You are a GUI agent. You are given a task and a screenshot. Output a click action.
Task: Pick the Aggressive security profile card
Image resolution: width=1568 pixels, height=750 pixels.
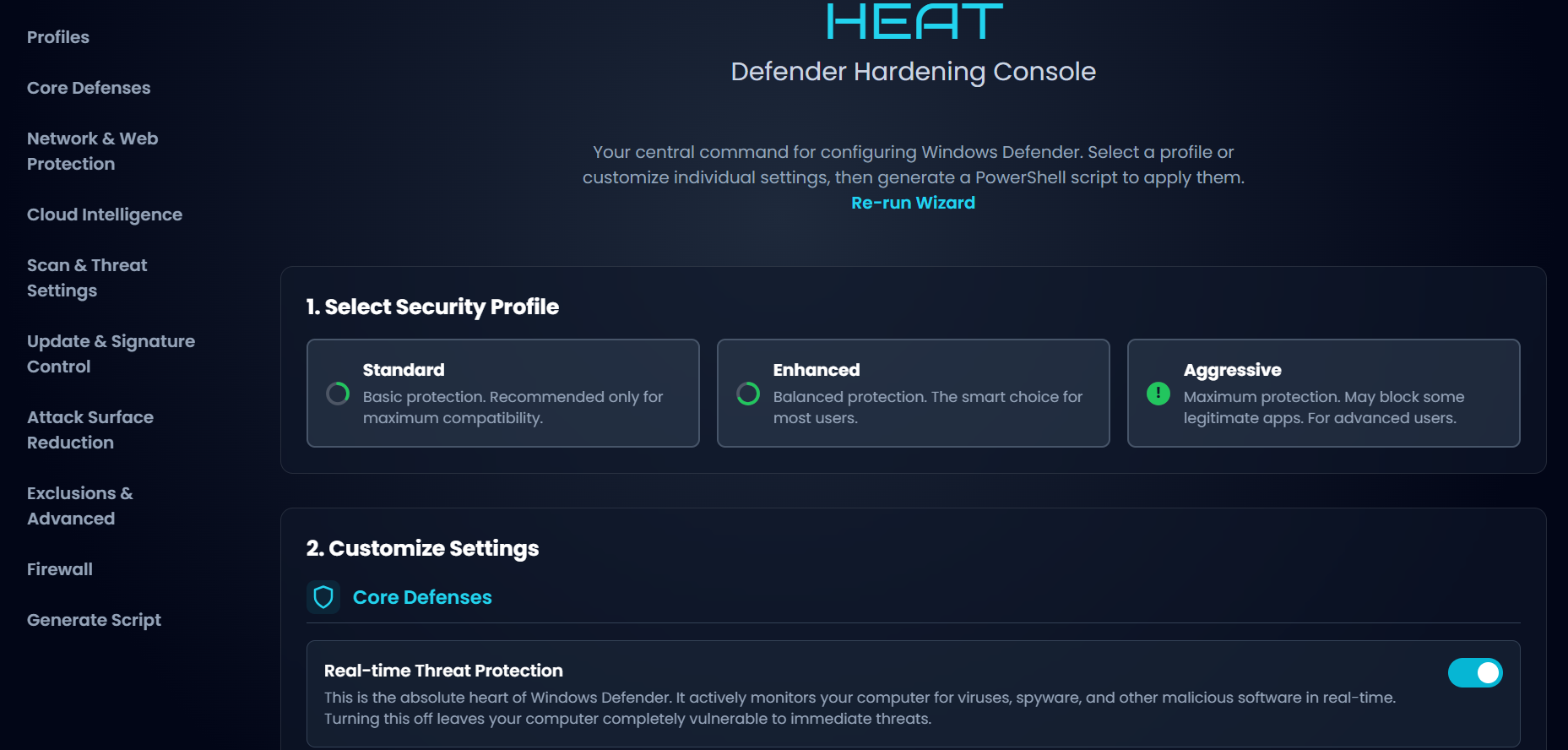[x=1323, y=393]
